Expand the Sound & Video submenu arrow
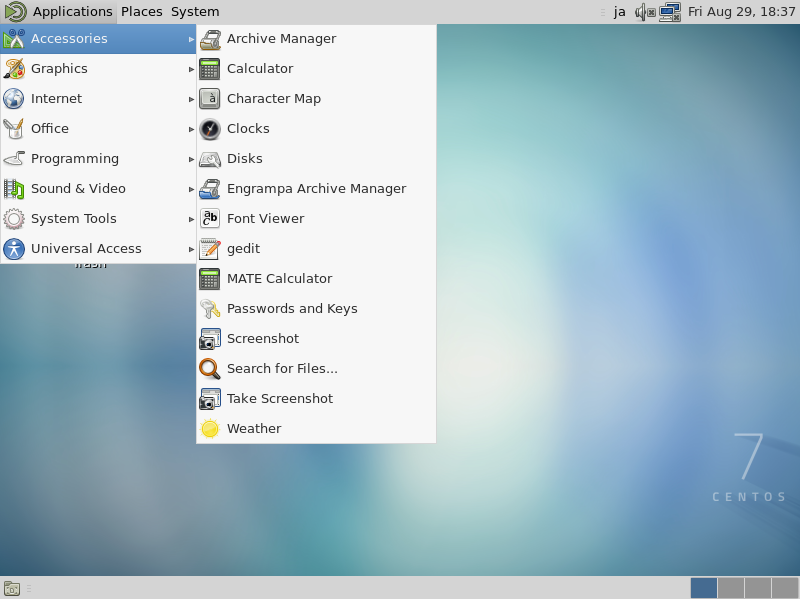Image resolution: width=800 pixels, height=599 pixels. (x=191, y=189)
